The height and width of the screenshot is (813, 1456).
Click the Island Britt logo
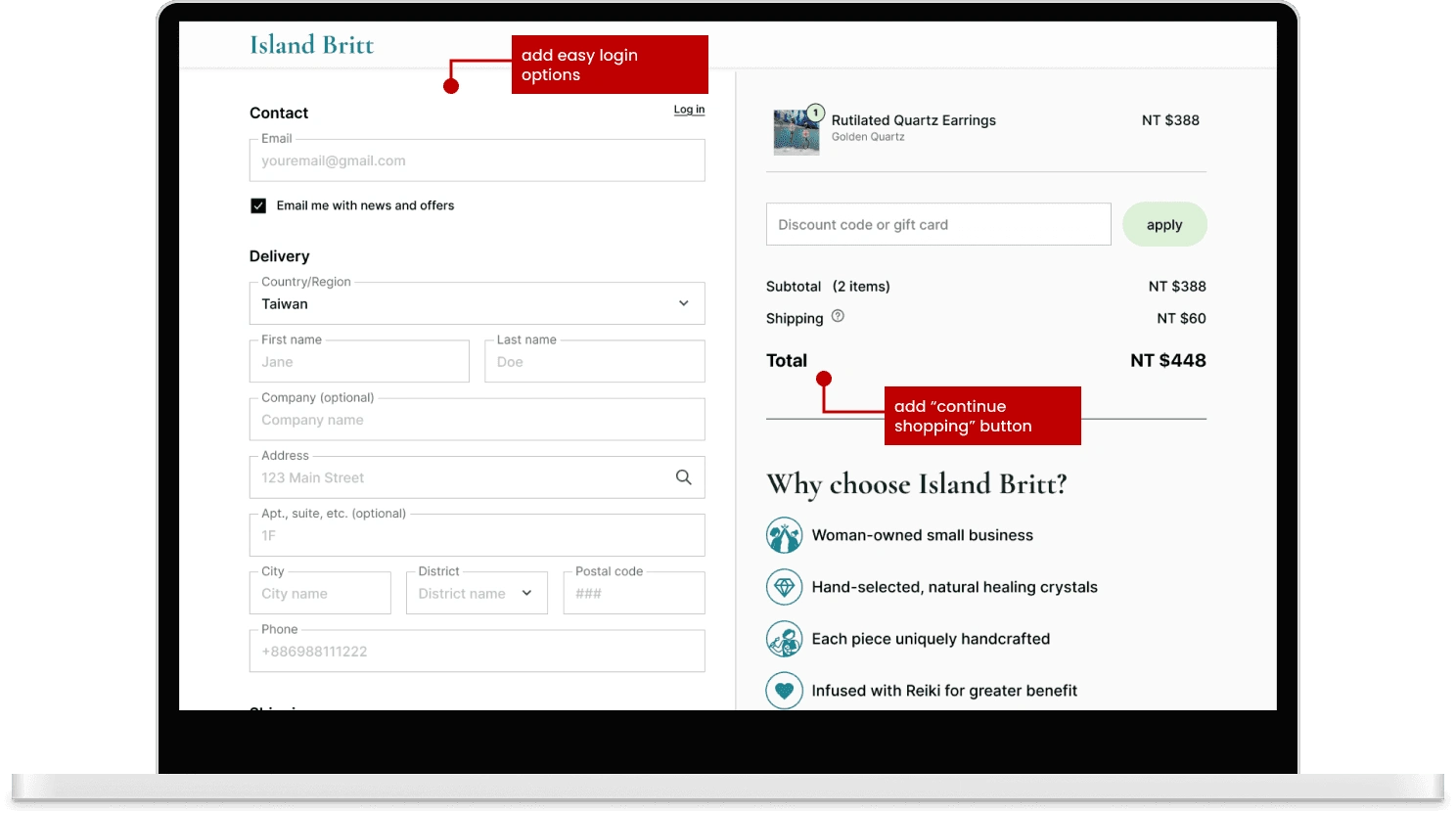[x=311, y=45]
